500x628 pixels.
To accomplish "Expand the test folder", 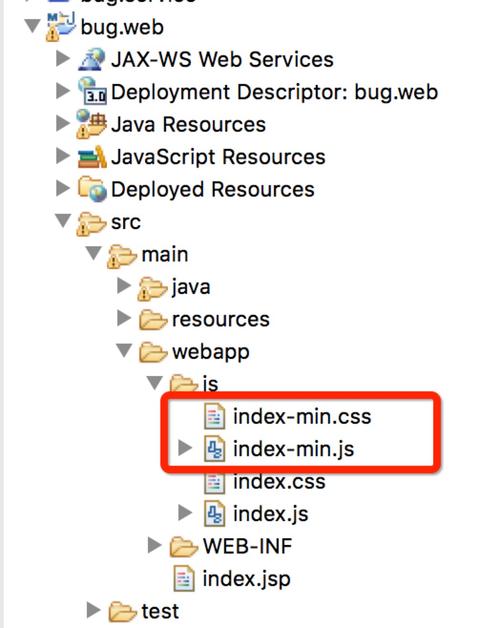I will click(93, 610).
